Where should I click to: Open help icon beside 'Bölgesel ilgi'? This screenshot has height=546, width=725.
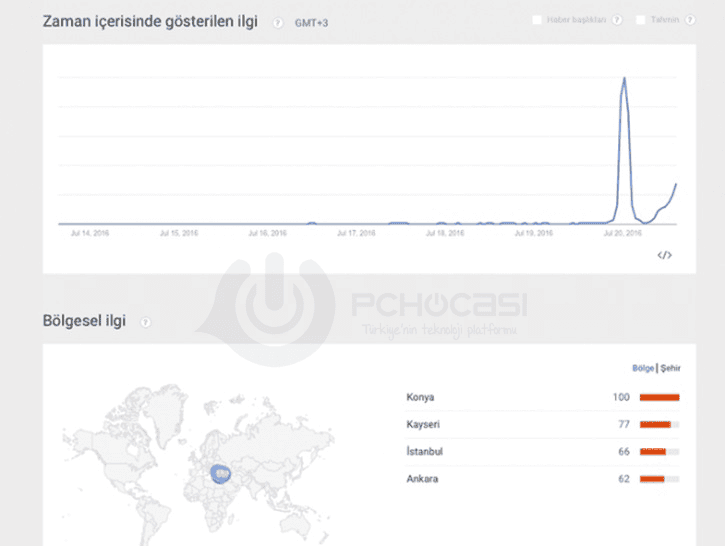[x=145, y=323]
